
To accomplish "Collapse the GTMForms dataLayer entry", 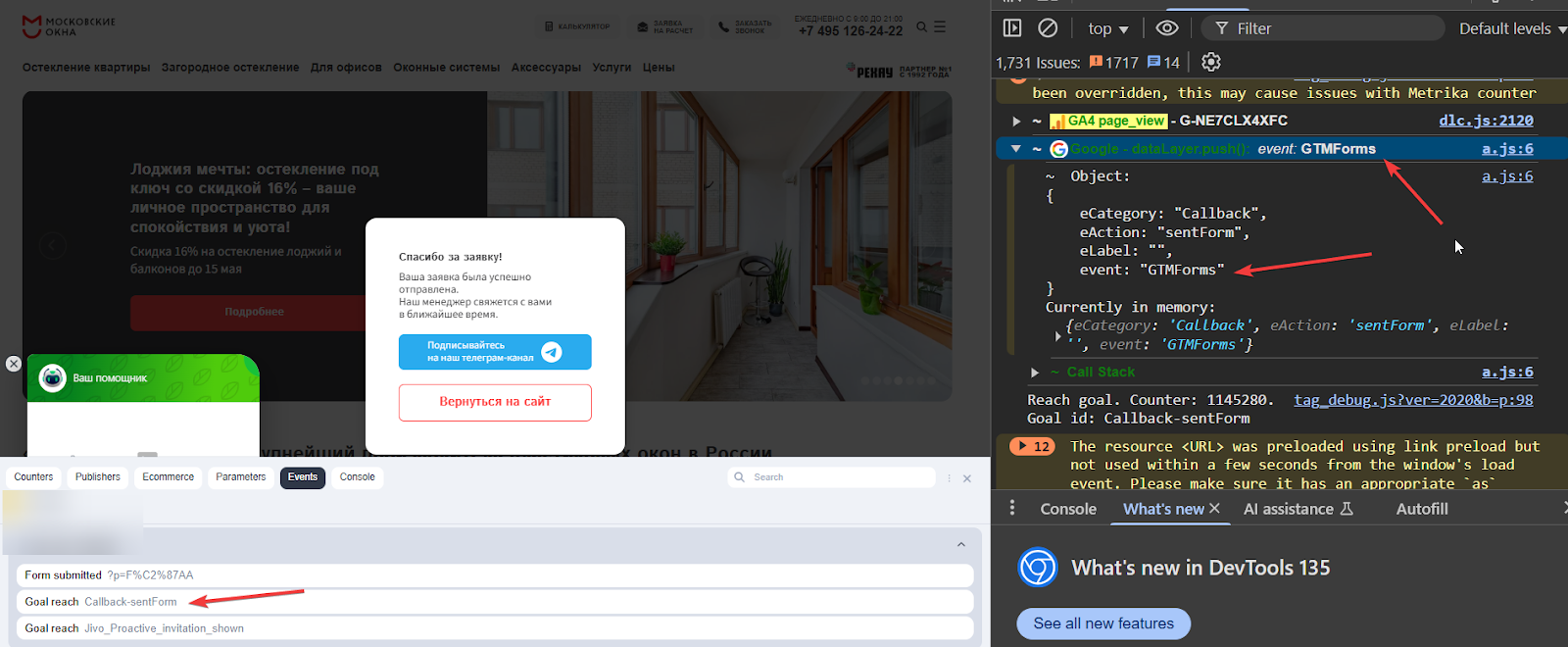I will click(x=1016, y=149).
